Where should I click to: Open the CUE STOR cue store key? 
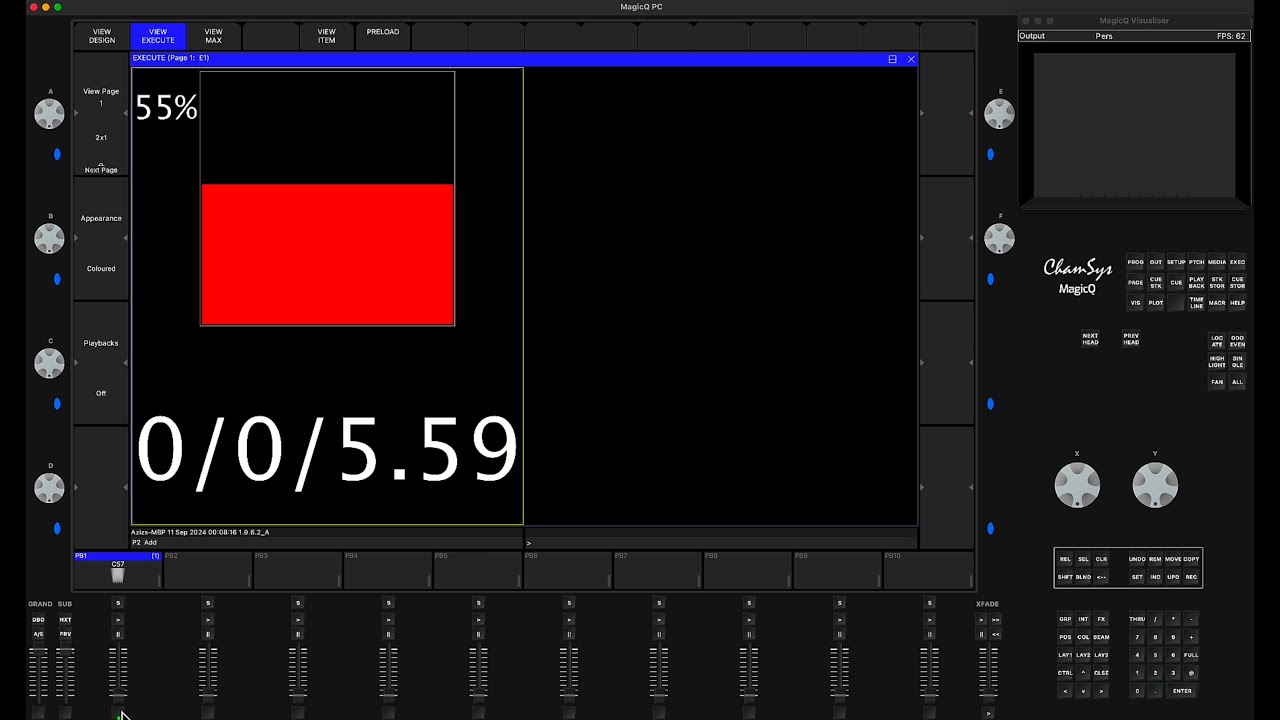click(x=1237, y=282)
